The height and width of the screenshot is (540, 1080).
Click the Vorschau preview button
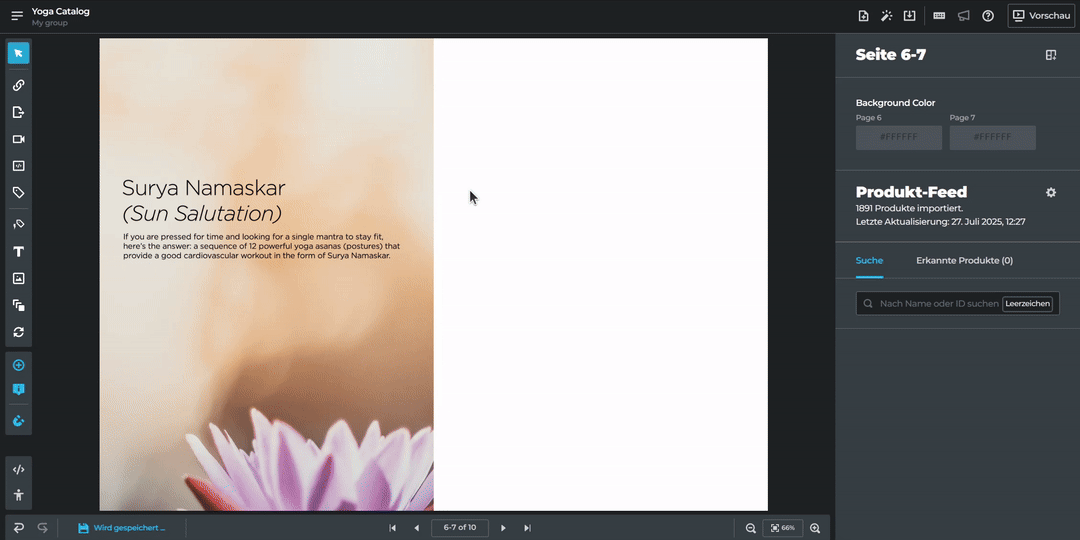(x=1041, y=16)
